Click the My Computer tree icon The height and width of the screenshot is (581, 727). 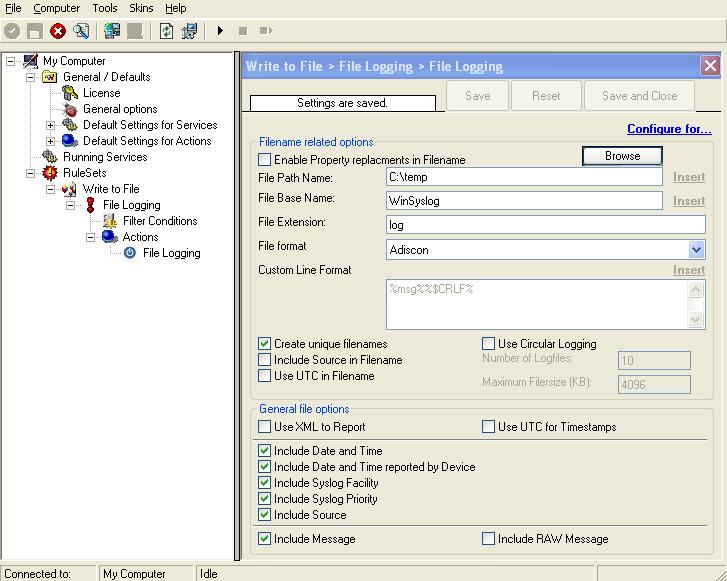coord(31,61)
